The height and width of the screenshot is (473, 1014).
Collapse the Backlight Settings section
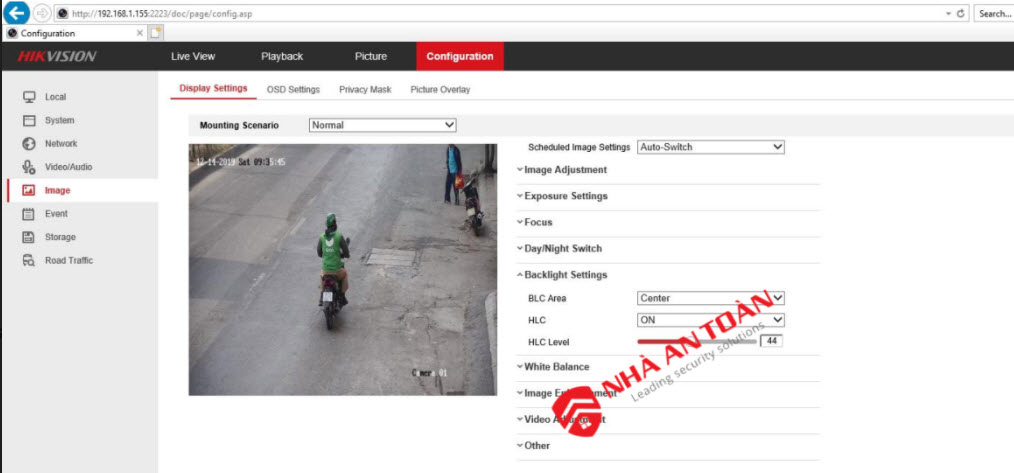click(565, 275)
